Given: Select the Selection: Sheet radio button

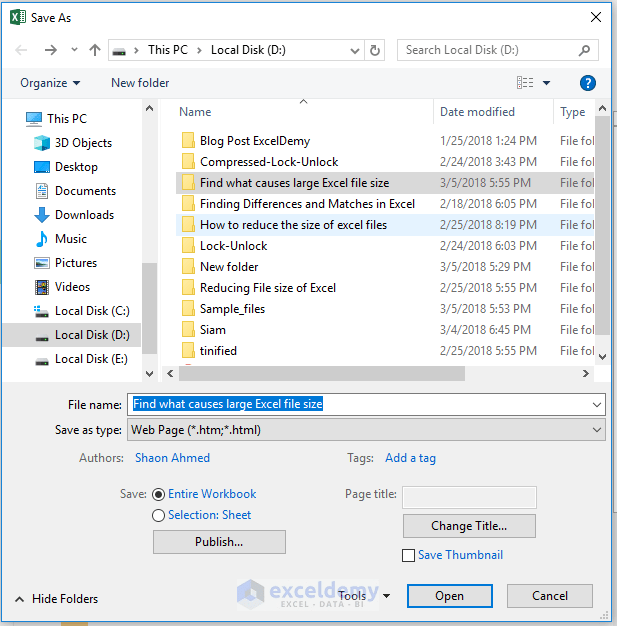Looking at the screenshot, I should click(159, 515).
